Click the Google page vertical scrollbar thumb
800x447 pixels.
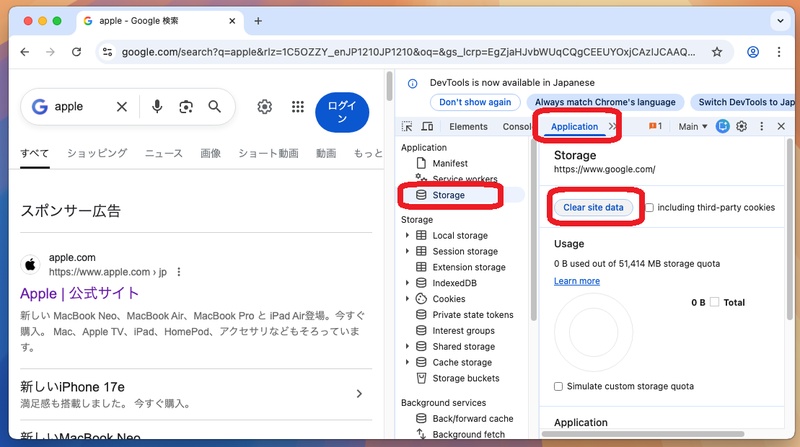pyautogui.click(x=389, y=86)
